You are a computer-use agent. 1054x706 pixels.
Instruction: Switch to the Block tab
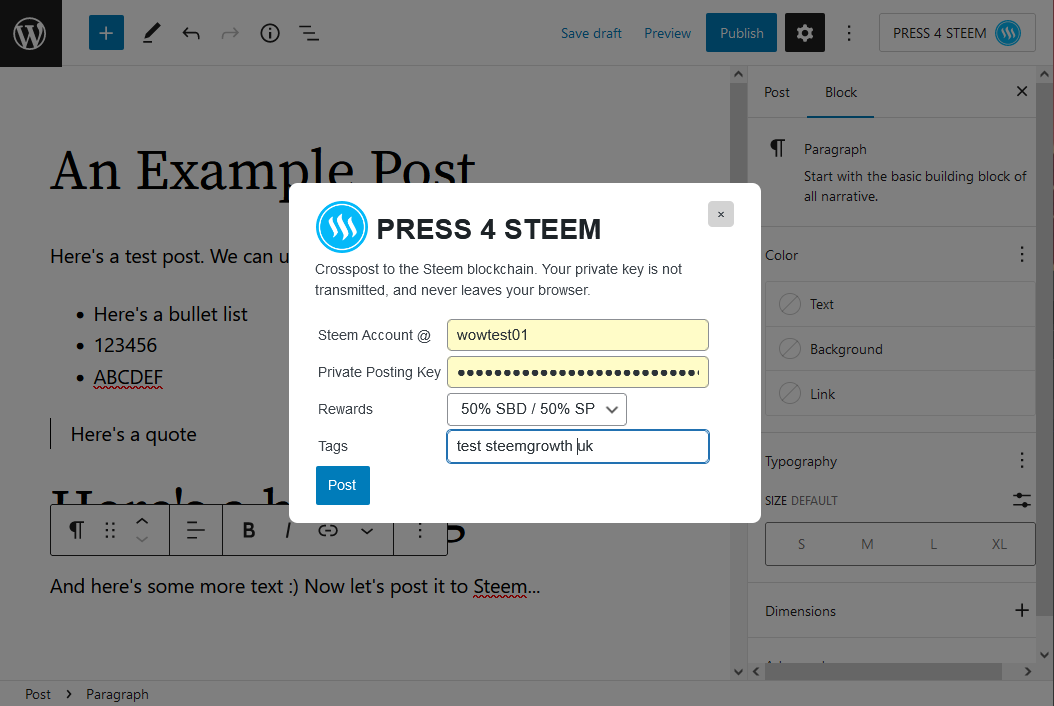point(840,92)
